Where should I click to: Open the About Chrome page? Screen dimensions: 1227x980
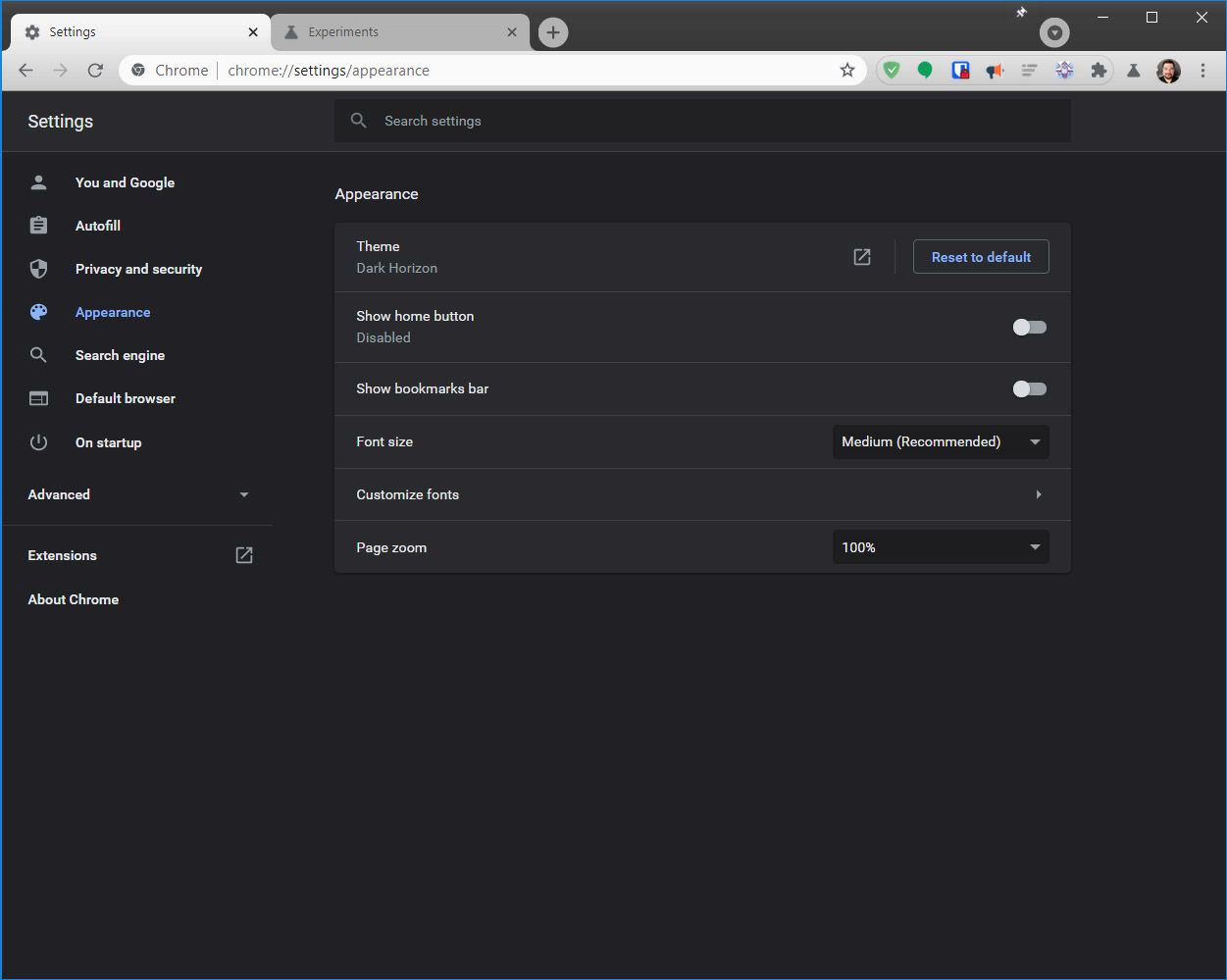[x=73, y=599]
